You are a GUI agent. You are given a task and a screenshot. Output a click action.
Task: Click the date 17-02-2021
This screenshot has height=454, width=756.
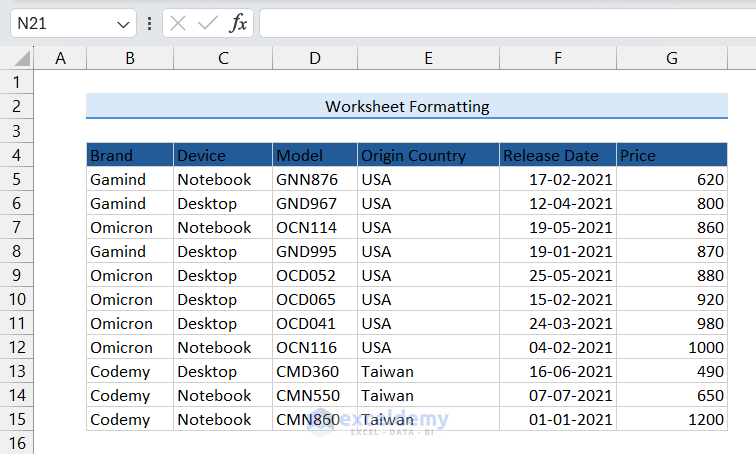(x=558, y=179)
